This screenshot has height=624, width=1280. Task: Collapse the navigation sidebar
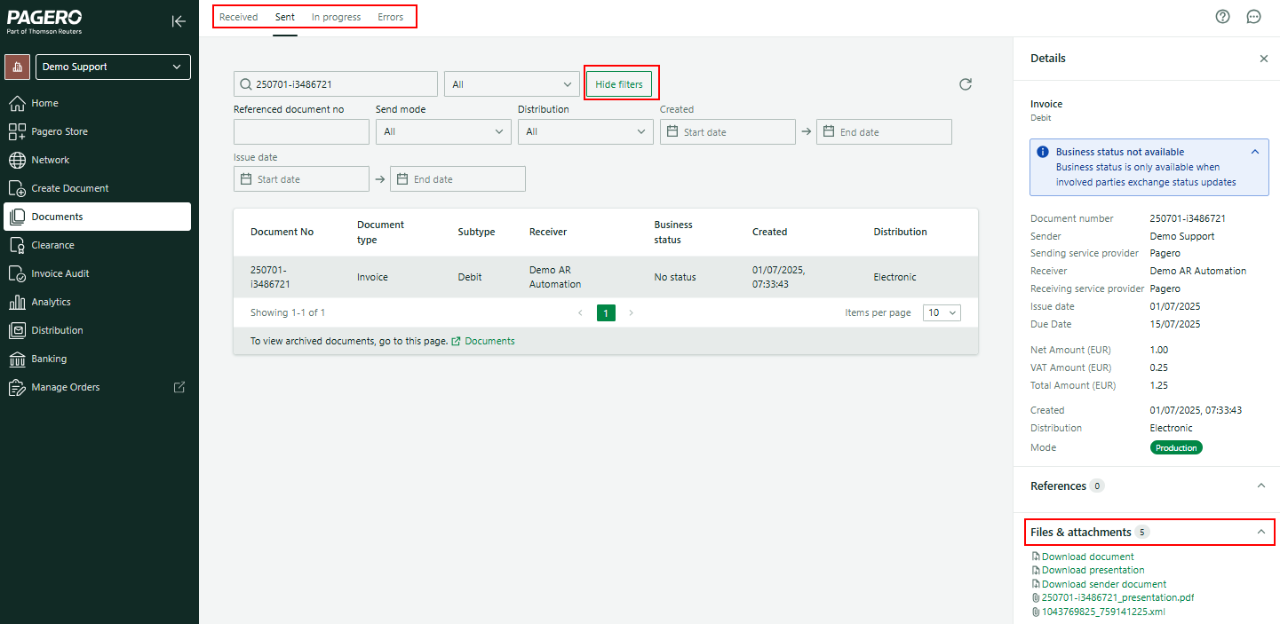(x=178, y=21)
